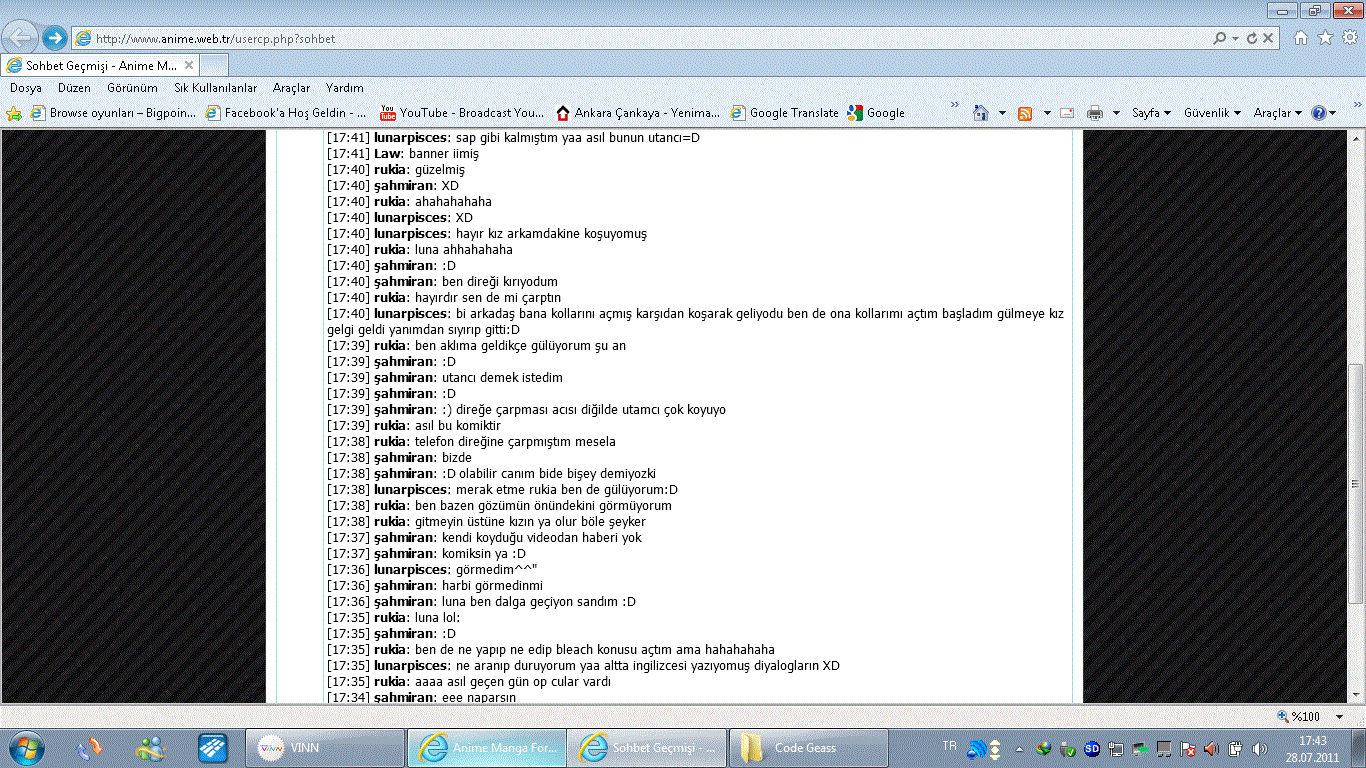Open the address bar autocomplete dropdown arrow

pos(1236,38)
